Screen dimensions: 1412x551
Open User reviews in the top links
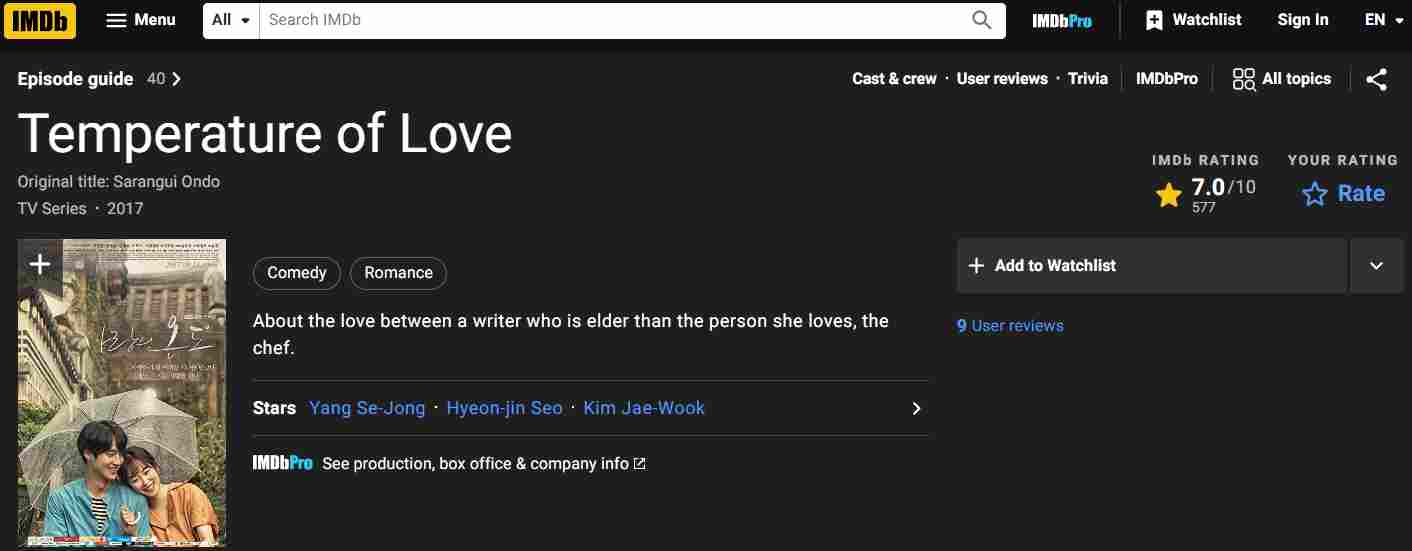point(1002,79)
